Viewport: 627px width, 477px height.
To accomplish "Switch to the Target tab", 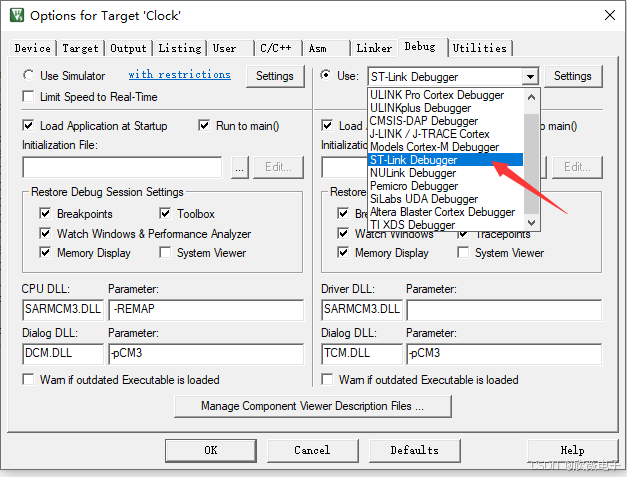I will click(80, 48).
